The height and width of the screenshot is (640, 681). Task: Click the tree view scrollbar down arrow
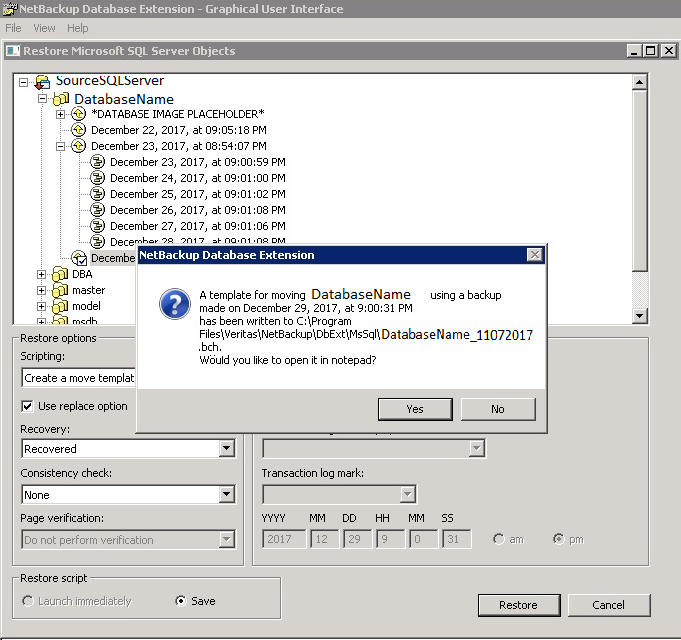click(639, 316)
